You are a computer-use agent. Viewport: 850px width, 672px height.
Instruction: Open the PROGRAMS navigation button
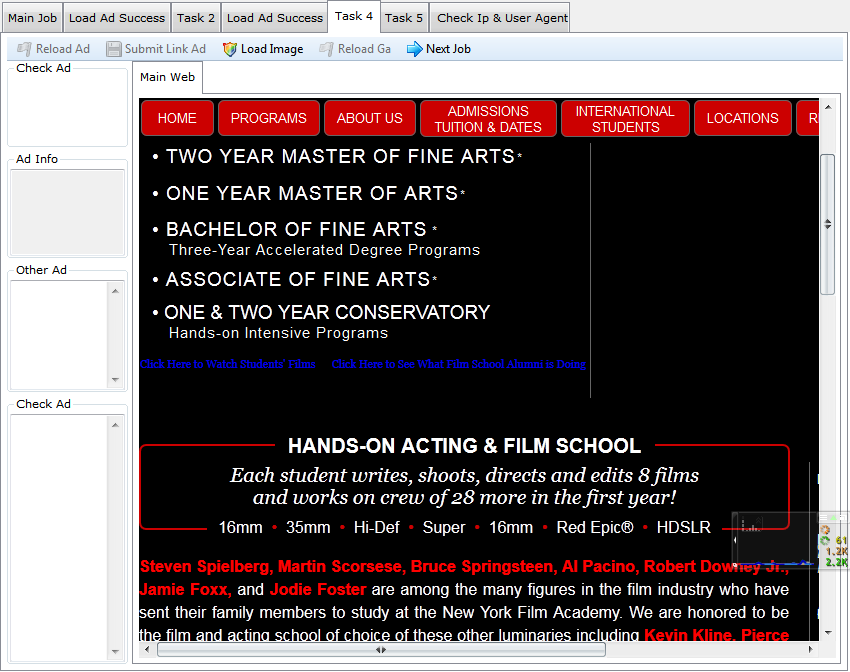(x=269, y=118)
